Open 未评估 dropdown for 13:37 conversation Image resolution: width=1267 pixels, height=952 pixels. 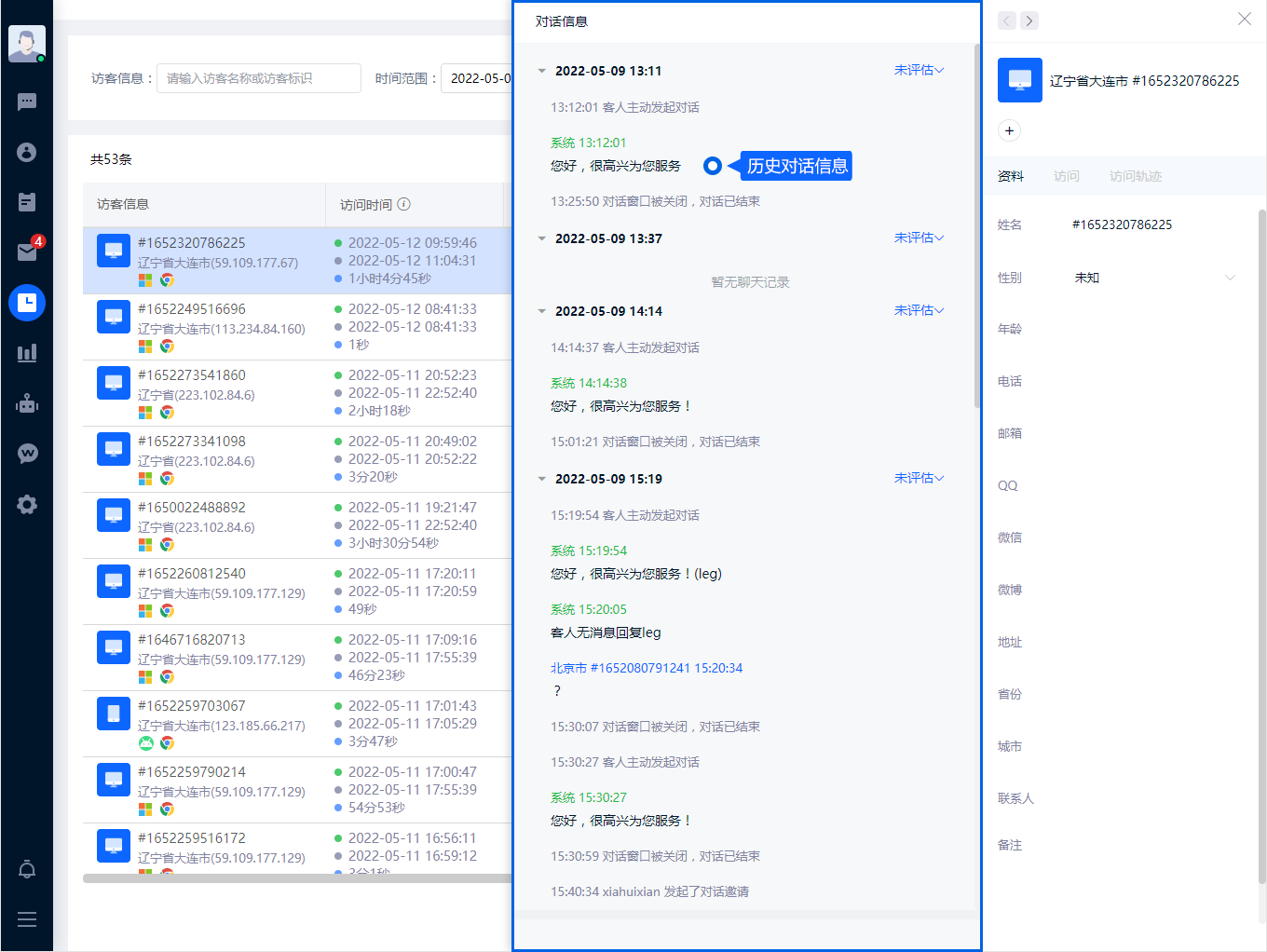click(x=919, y=238)
